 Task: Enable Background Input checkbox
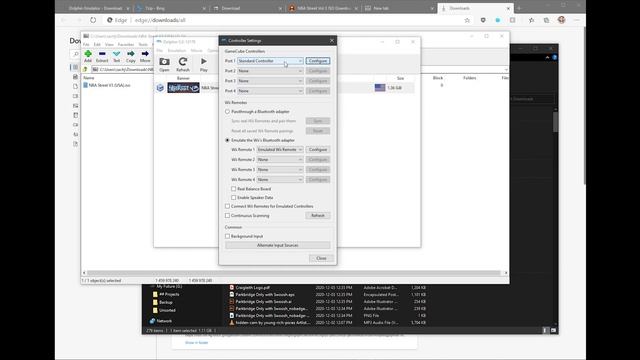click(x=227, y=236)
